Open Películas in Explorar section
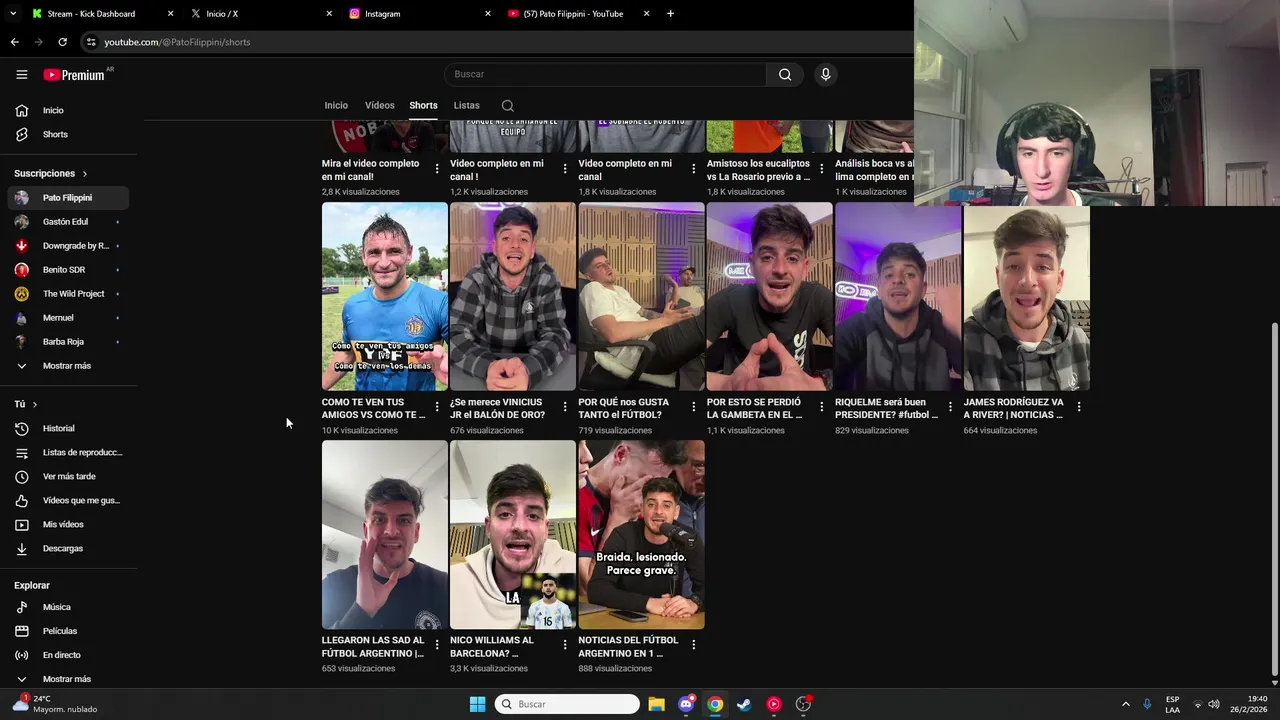 pyautogui.click(x=68, y=631)
